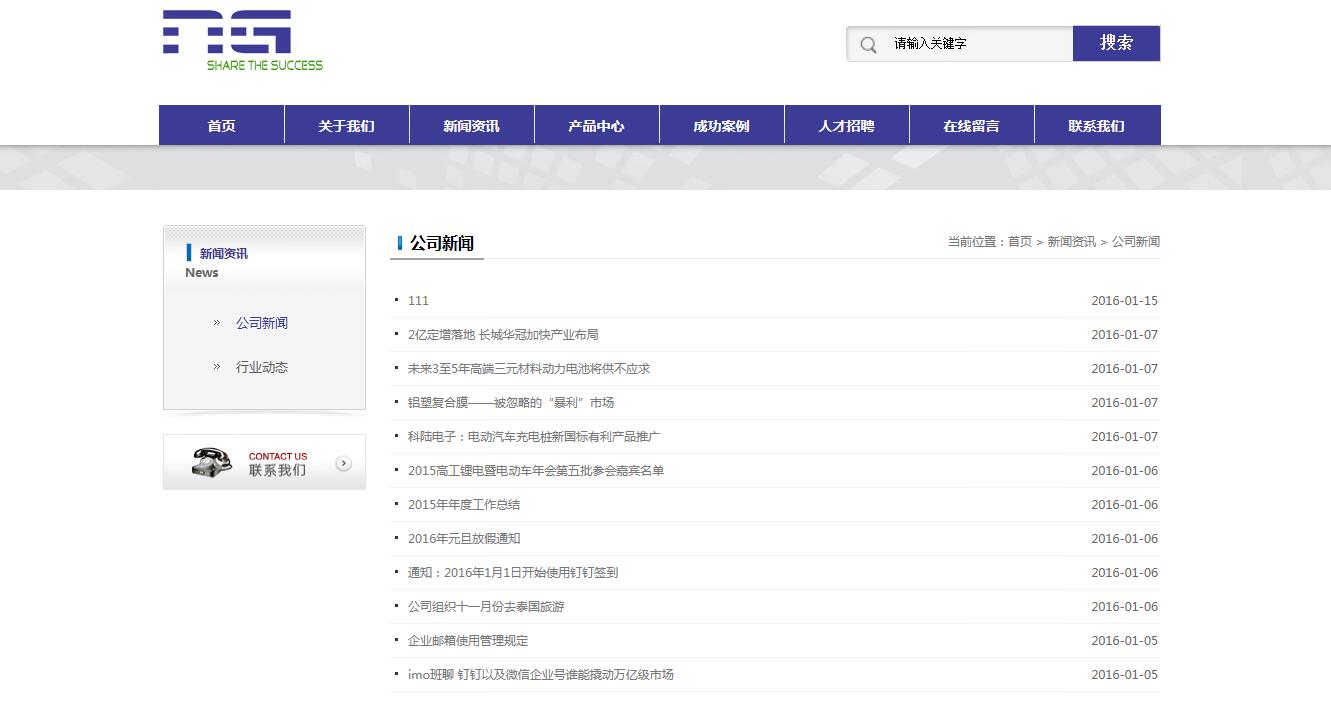Open the 企业邮箱使用管理规定 article
The height and width of the screenshot is (726, 1331).
[x=468, y=641]
